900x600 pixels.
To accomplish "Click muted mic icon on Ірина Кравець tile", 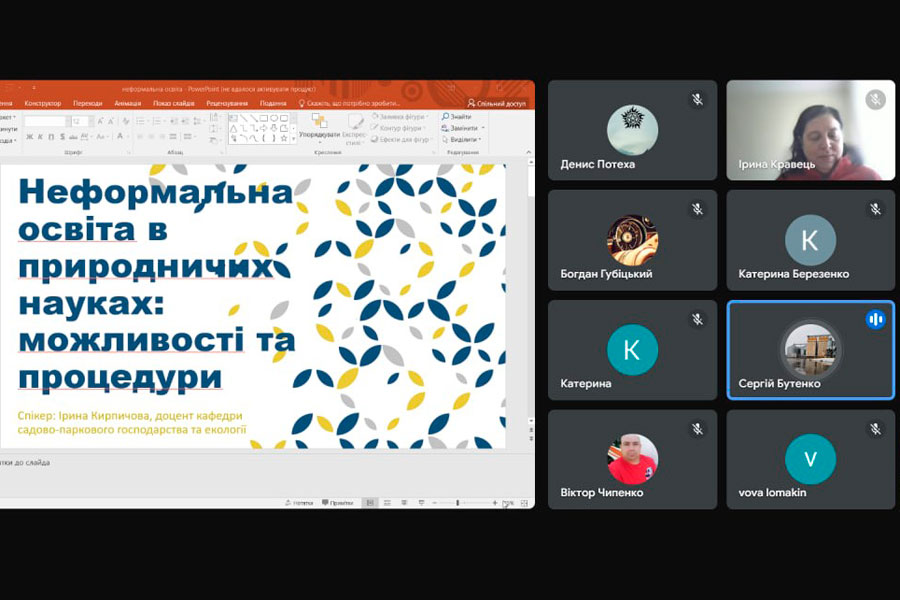I will pyautogui.click(x=875, y=99).
